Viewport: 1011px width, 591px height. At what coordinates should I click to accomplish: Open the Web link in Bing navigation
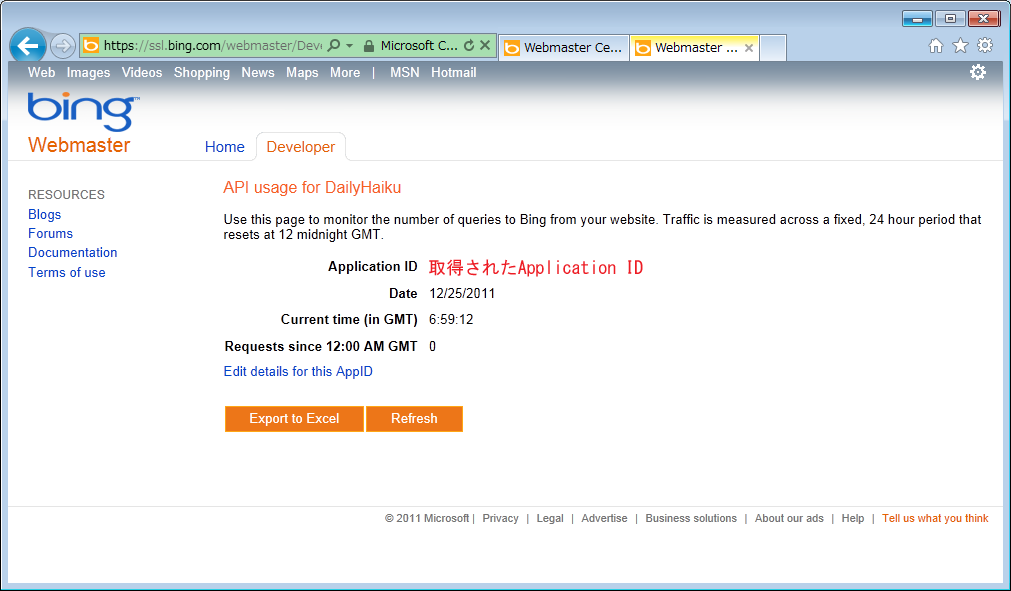[41, 73]
